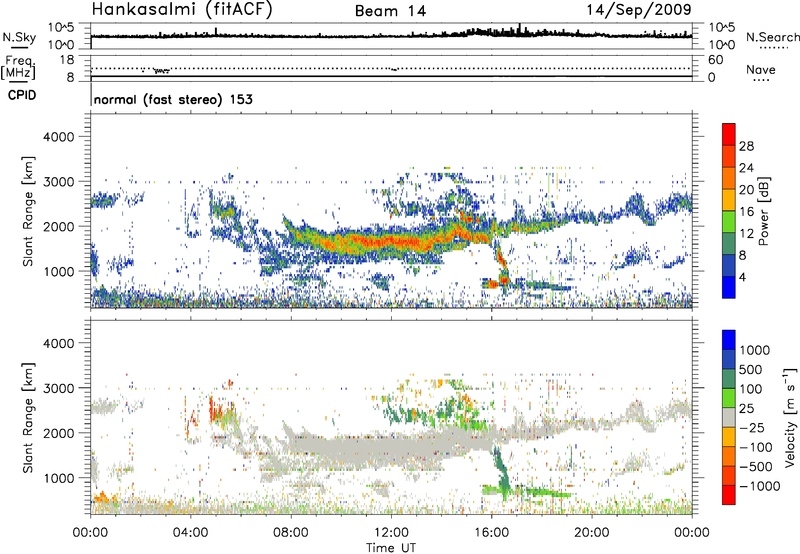Click the velocity colorbar value -25
The height and width of the screenshot is (554, 800).
[x=753, y=427]
